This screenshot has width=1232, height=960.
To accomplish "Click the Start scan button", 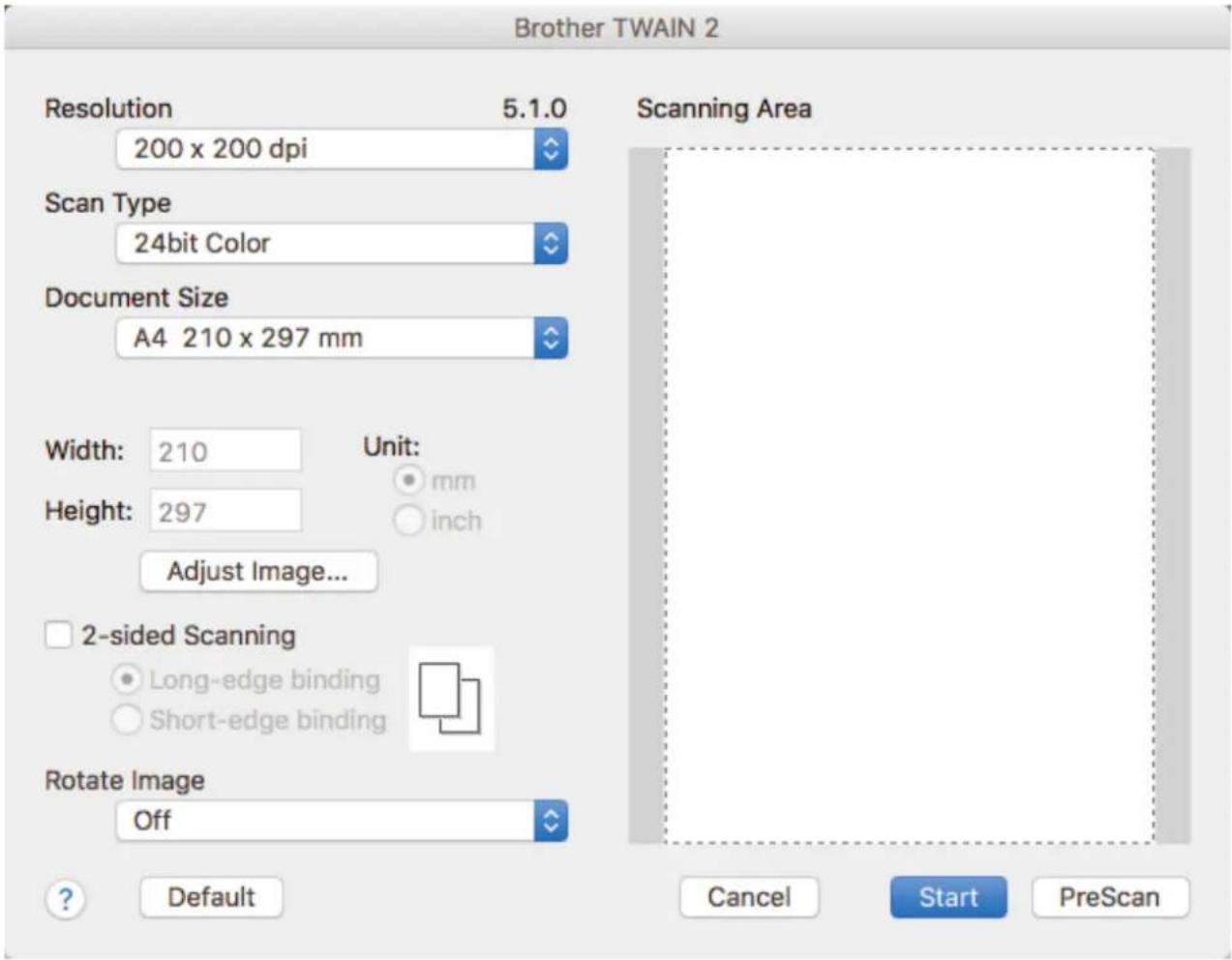I will pyautogui.click(x=948, y=897).
